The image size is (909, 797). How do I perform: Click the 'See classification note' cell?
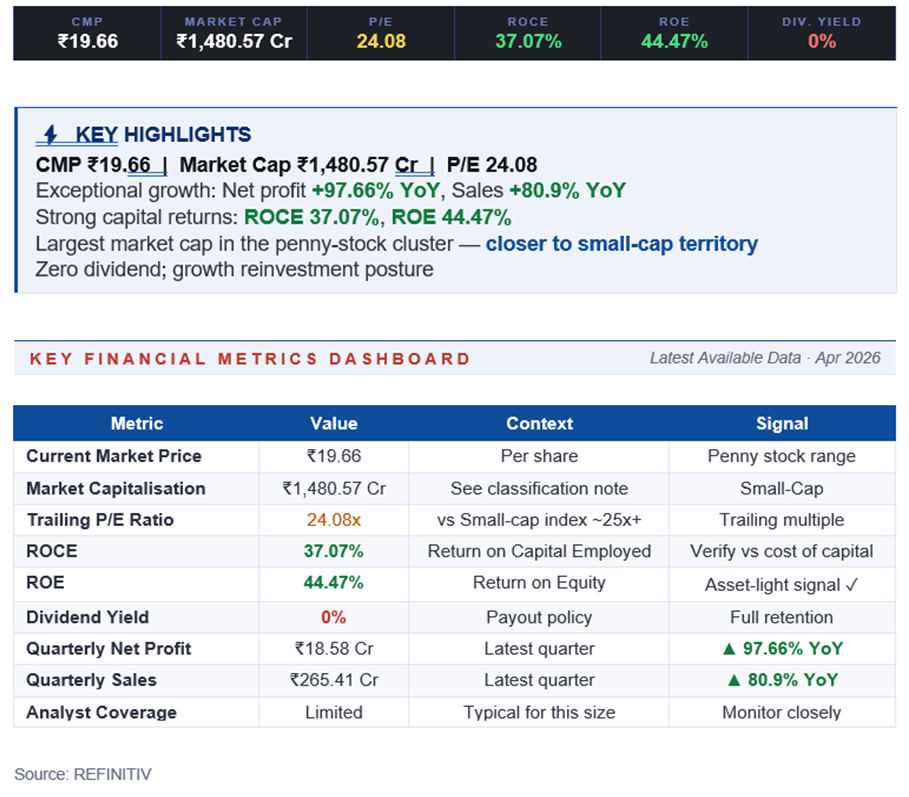click(x=539, y=489)
